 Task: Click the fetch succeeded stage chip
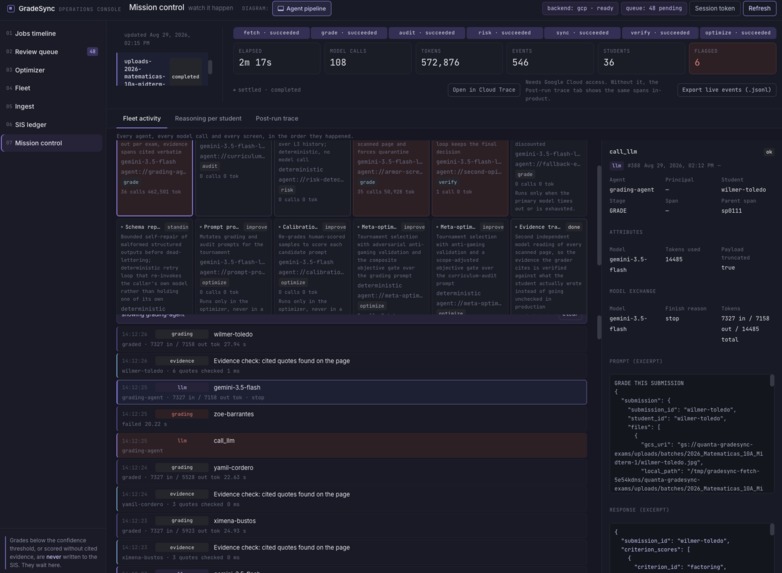click(x=271, y=33)
